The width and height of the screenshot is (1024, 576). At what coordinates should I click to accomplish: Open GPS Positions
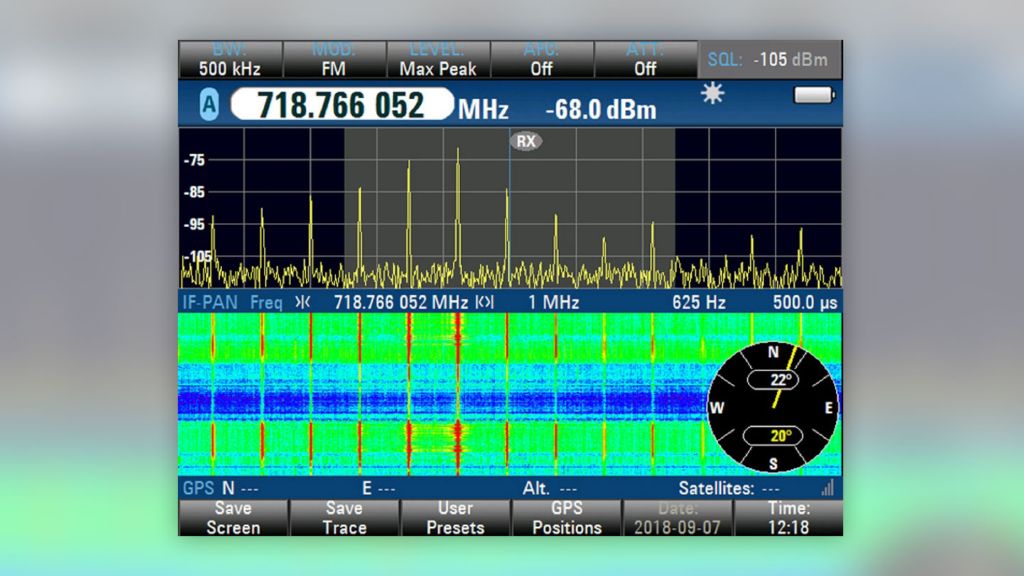[567, 518]
